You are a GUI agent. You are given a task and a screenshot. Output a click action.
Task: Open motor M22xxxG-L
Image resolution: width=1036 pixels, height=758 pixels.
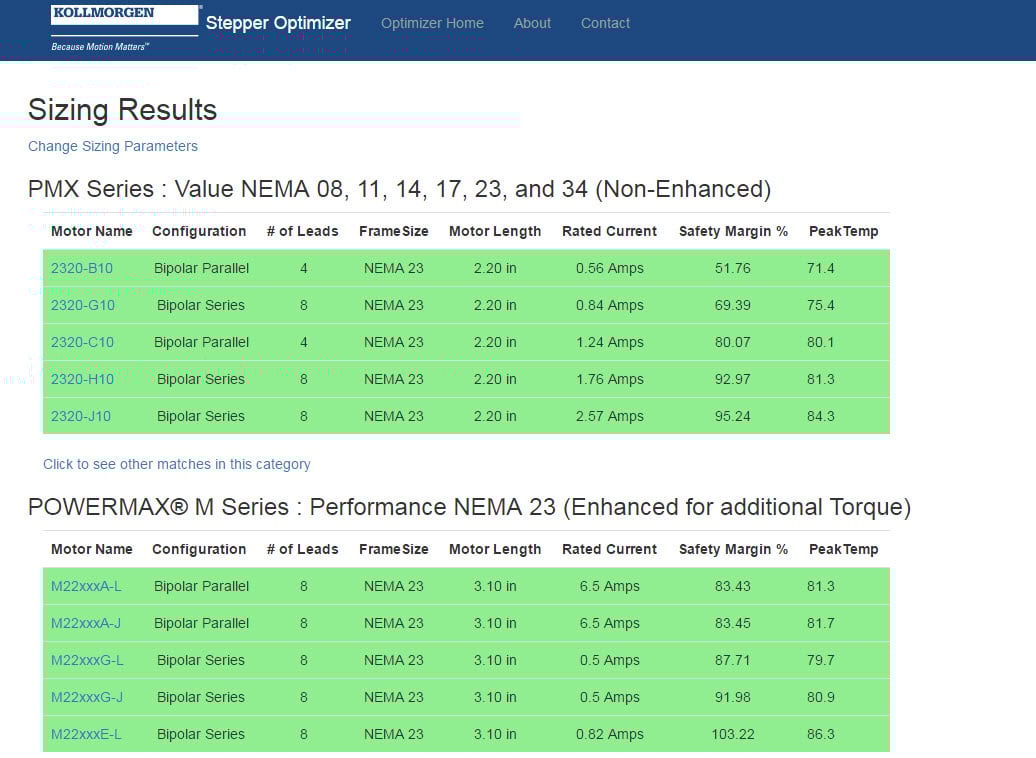point(87,660)
